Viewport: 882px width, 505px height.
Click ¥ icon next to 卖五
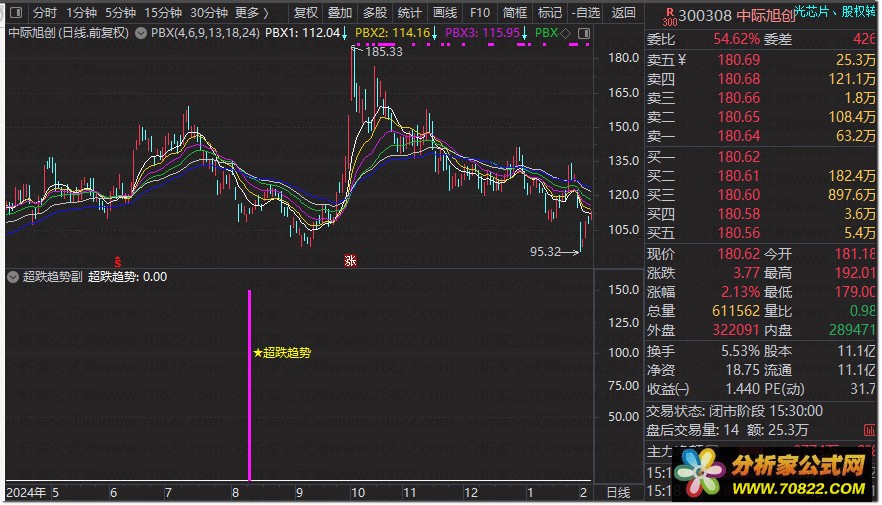click(x=682, y=60)
